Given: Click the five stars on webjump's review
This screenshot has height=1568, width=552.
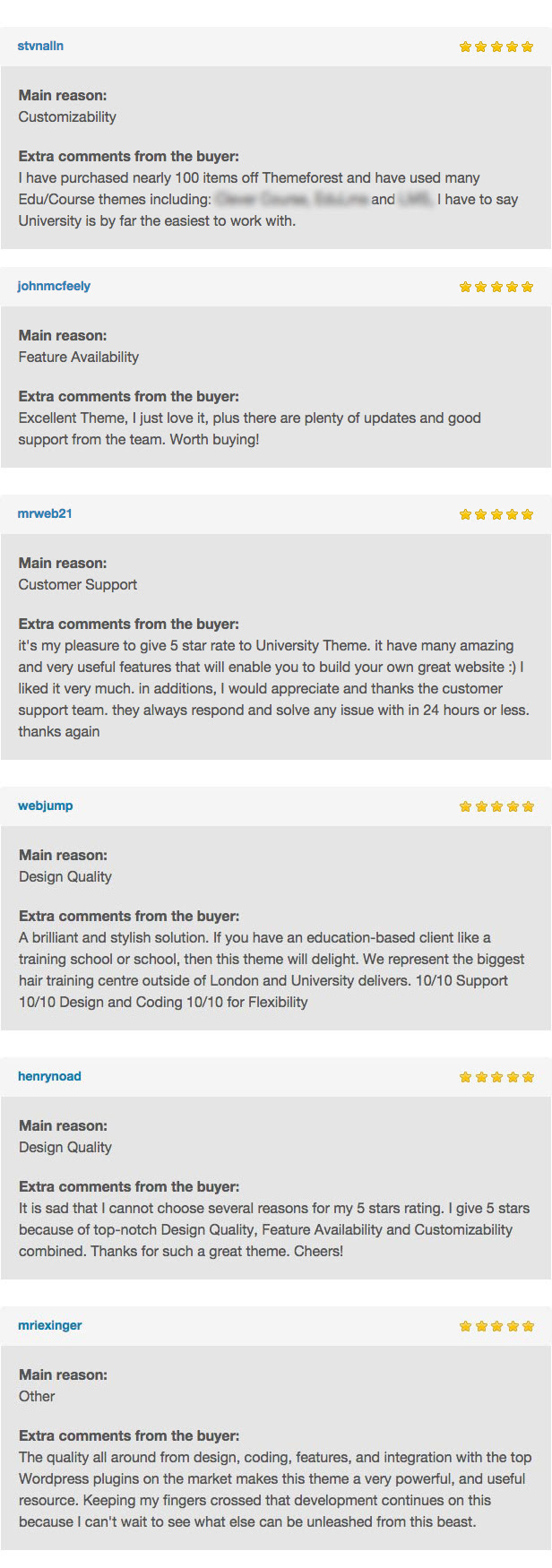Looking at the screenshot, I should pos(496,806).
